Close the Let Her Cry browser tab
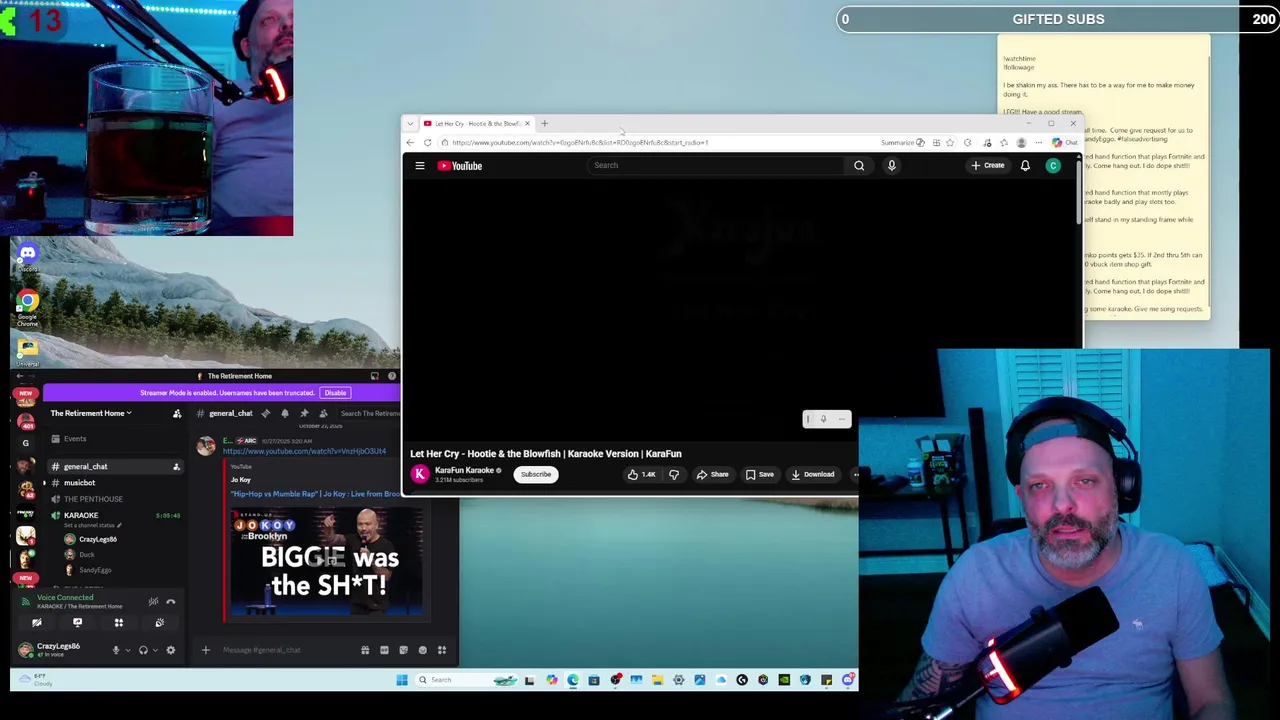The width and height of the screenshot is (1280, 720). point(527,124)
